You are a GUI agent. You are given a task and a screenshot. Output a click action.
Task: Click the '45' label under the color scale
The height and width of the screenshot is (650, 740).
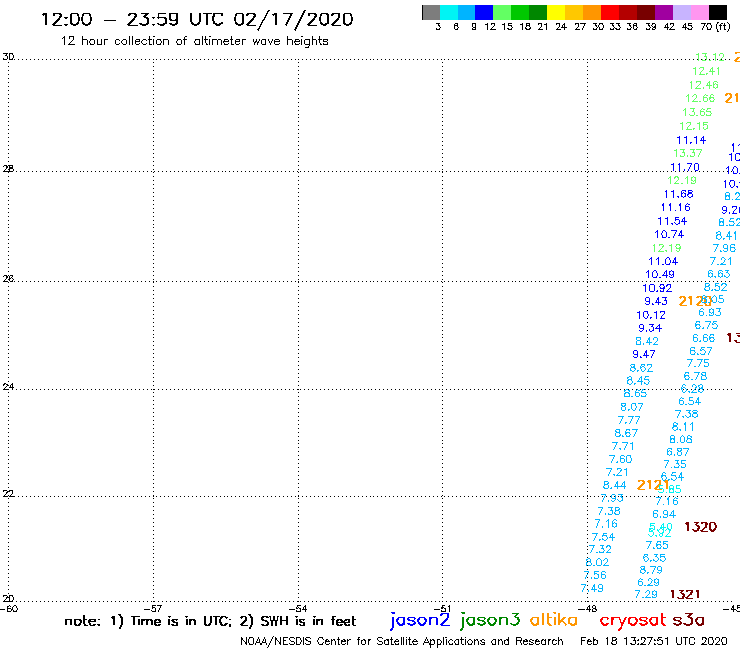pyautogui.click(x=688, y=27)
